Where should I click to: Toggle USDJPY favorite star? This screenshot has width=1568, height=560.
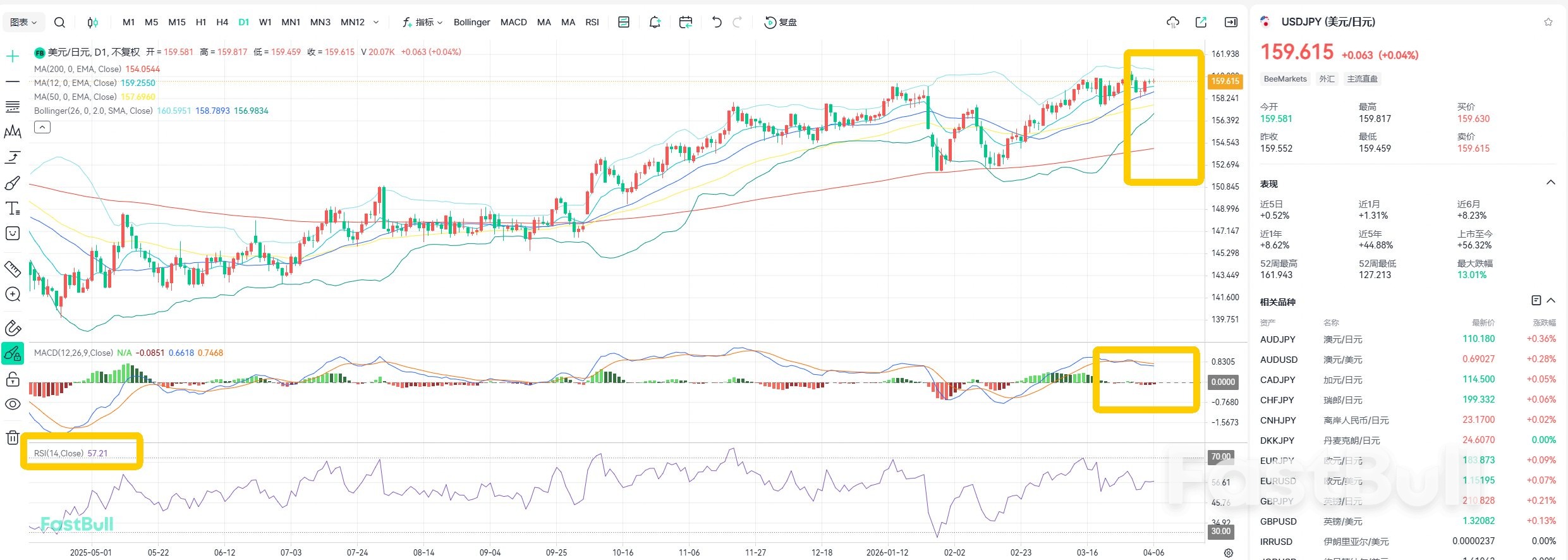(x=1548, y=22)
